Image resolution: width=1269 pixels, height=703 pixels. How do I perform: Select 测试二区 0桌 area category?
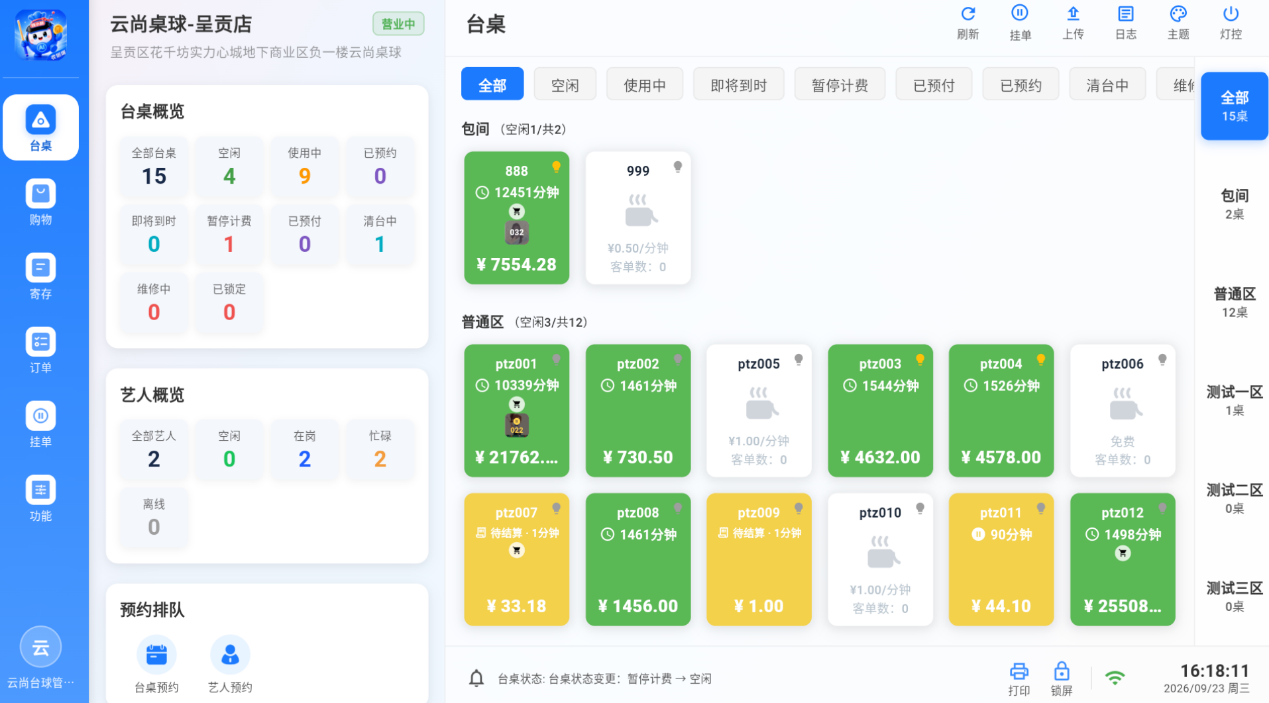[x=1235, y=498]
